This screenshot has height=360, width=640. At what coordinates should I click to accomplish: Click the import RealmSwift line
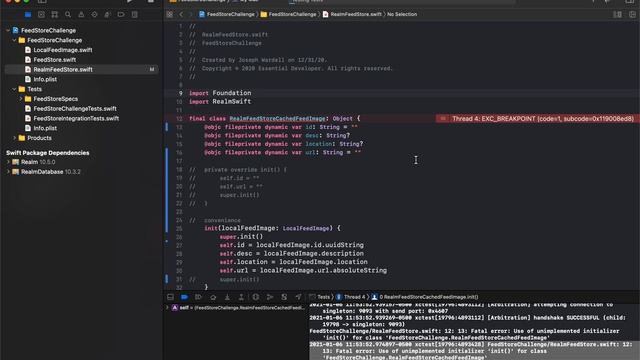coord(220,102)
